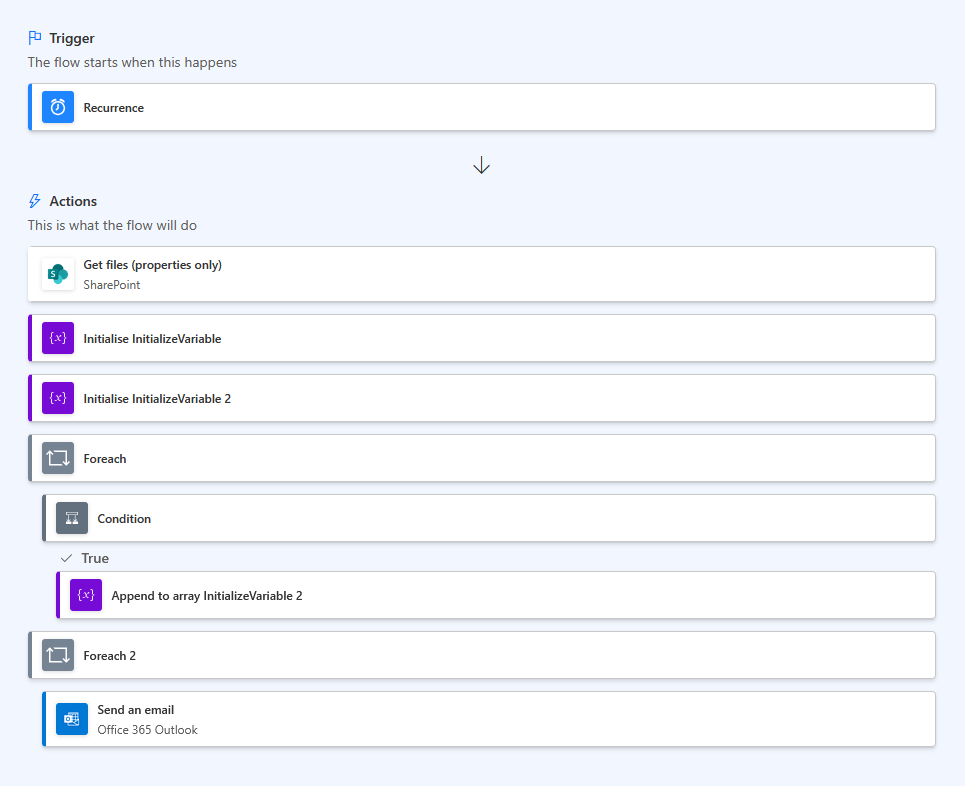This screenshot has width=965, height=786.
Task: Open the Condition action card
Action: point(489,518)
